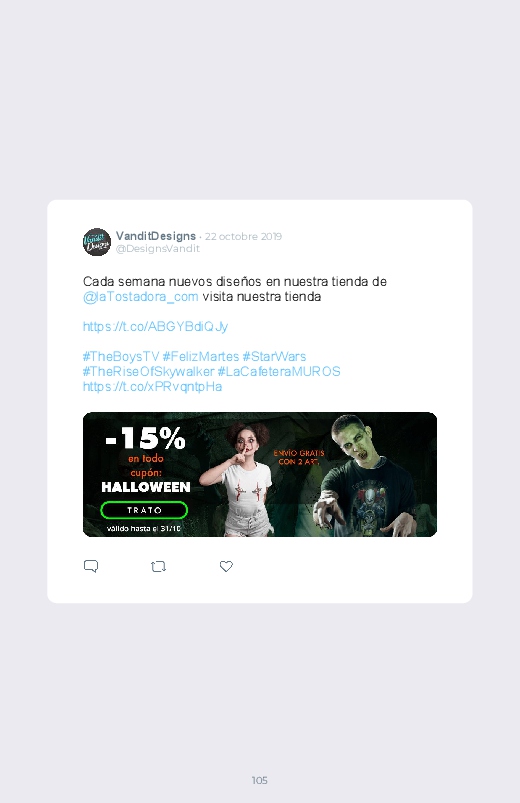520x803 pixels.
Task: Click the green TRATO button on banner
Action: click(144, 510)
